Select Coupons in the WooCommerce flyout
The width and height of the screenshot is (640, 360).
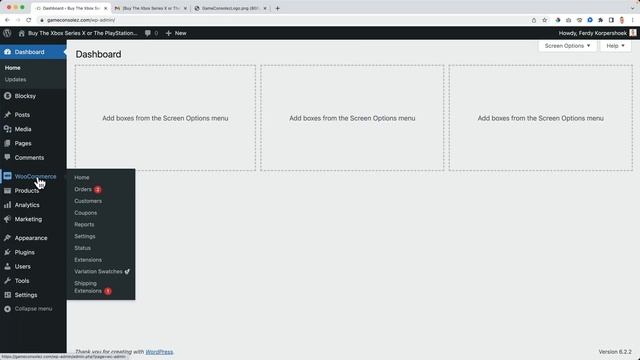coord(85,213)
